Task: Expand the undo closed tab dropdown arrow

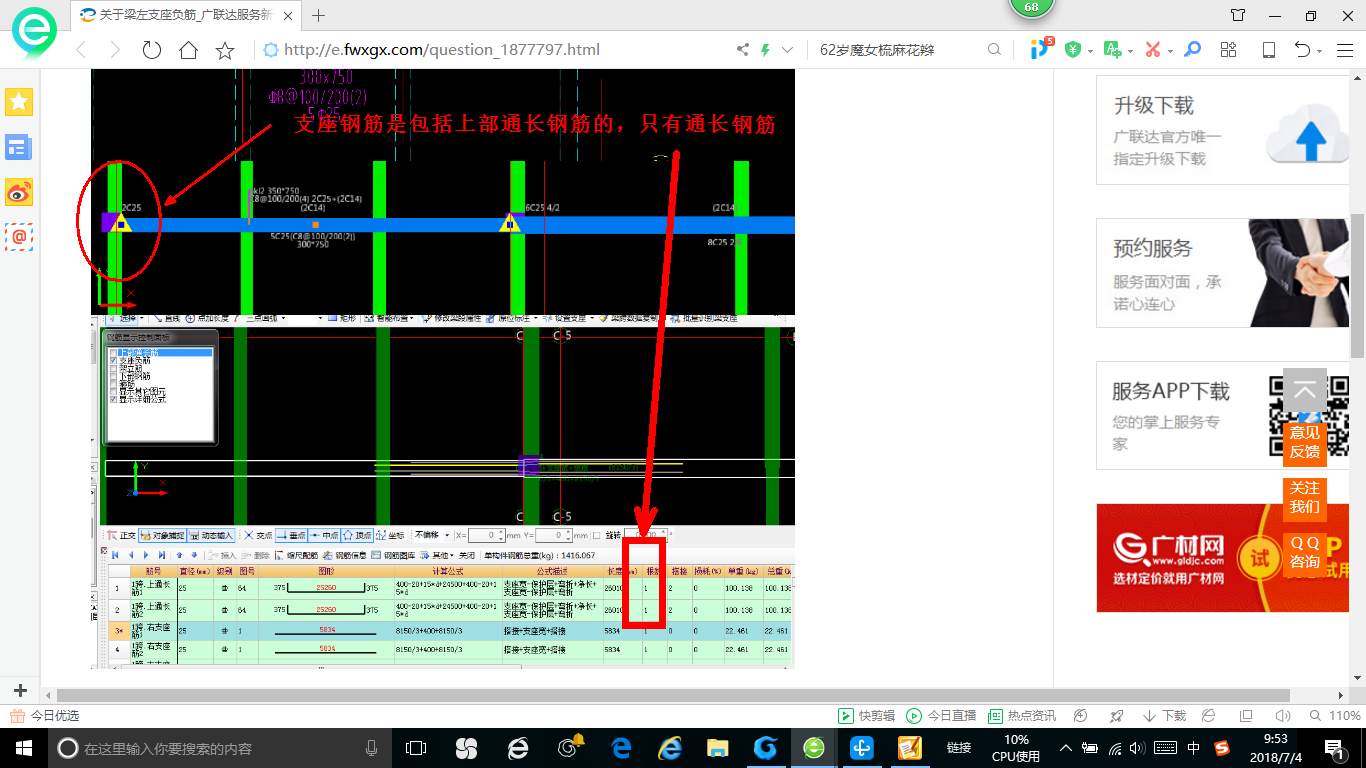Action: [x=1320, y=51]
